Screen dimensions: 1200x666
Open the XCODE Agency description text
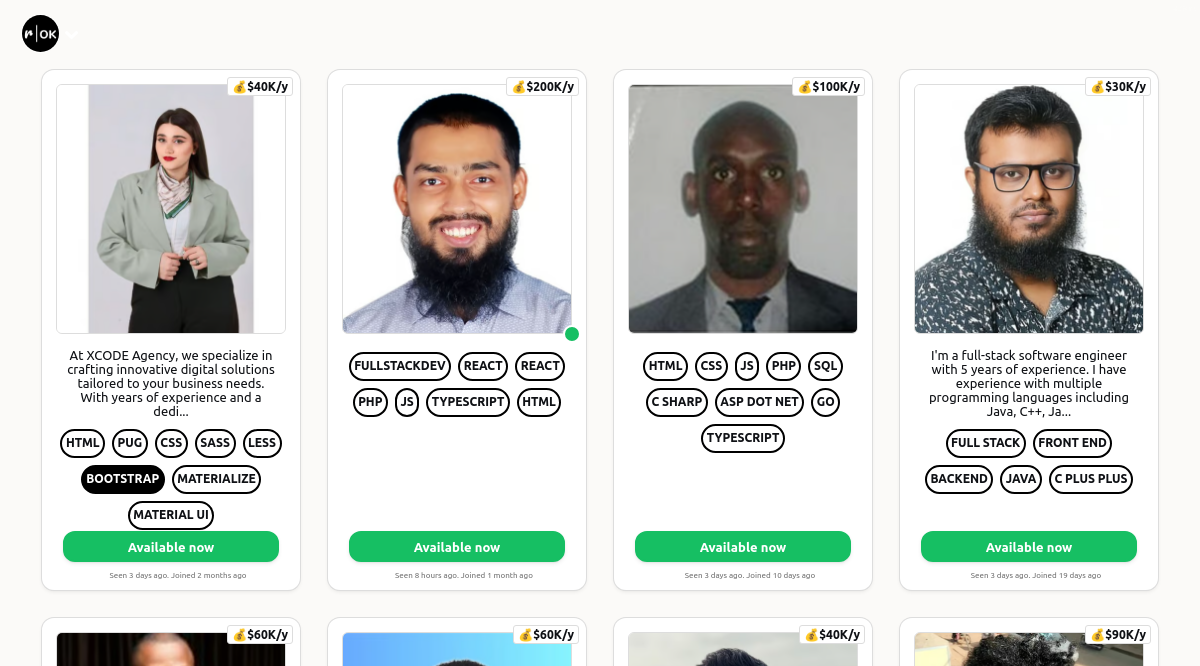171,384
